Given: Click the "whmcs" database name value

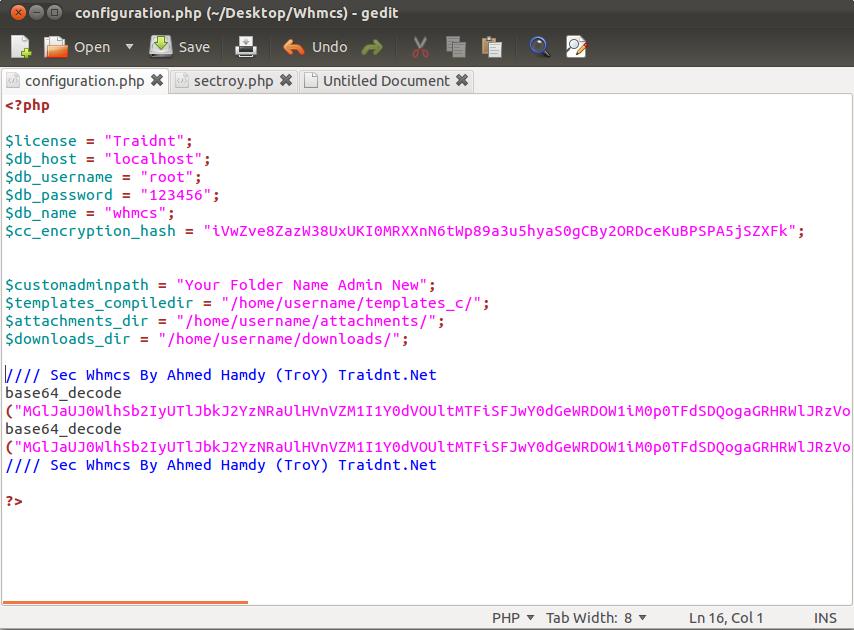Looking at the screenshot, I should (x=135, y=213).
